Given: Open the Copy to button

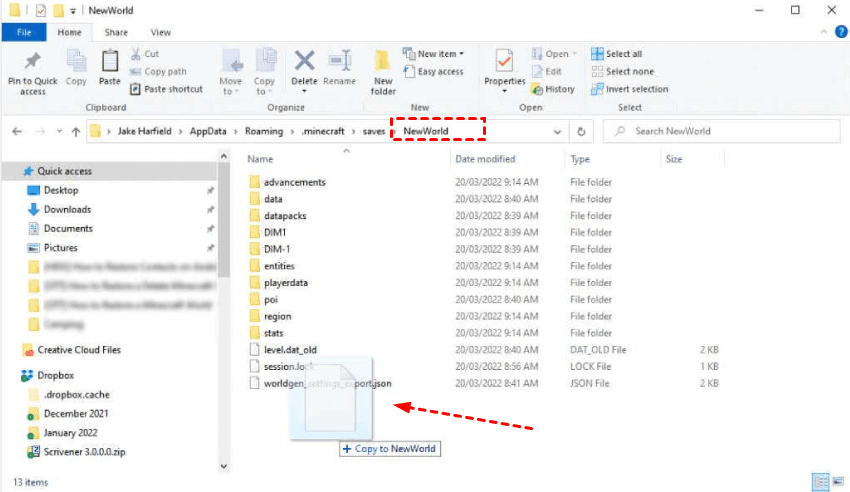Looking at the screenshot, I should (265, 72).
